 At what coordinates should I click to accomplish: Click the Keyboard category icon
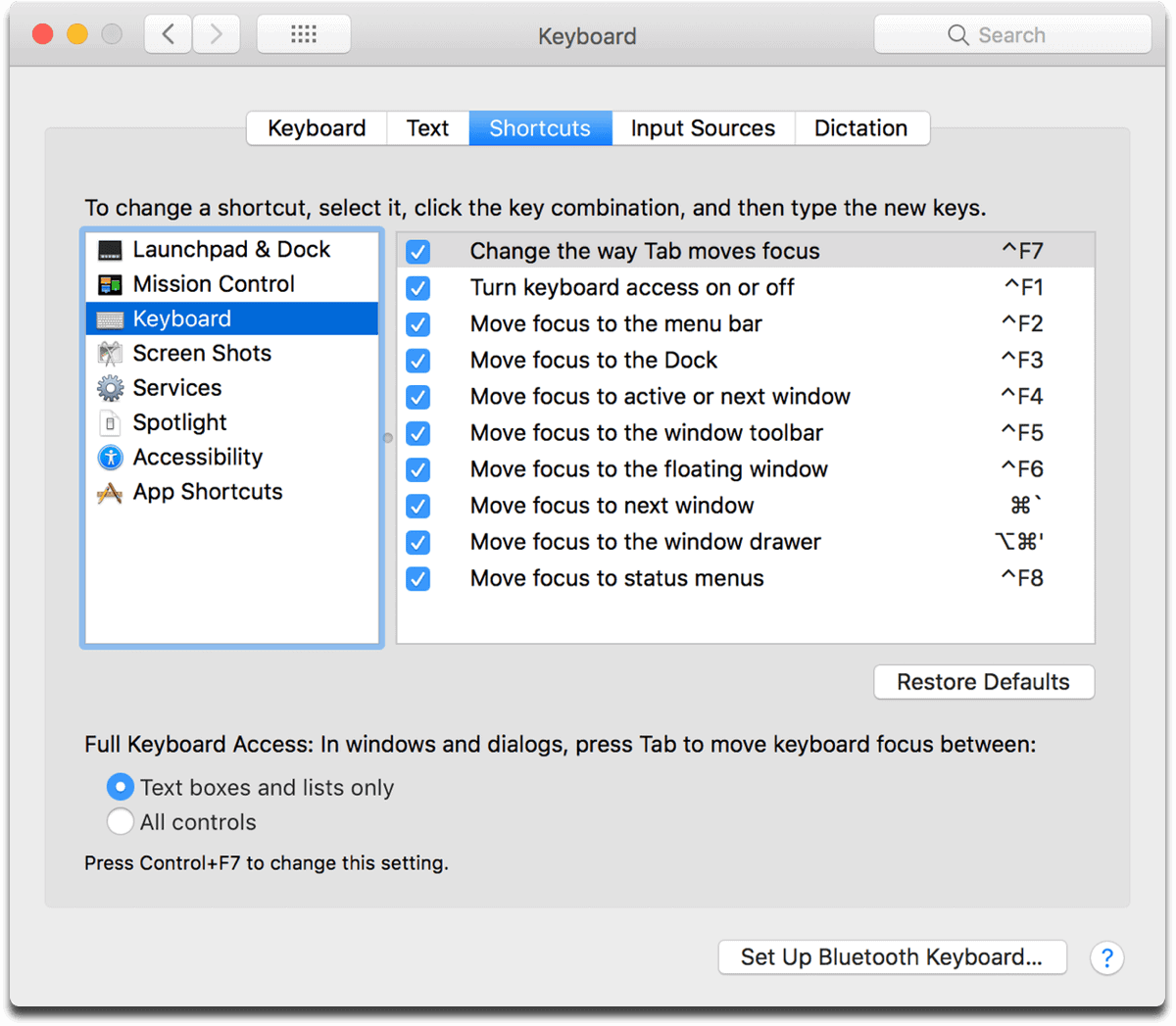pyautogui.click(x=110, y=319)
